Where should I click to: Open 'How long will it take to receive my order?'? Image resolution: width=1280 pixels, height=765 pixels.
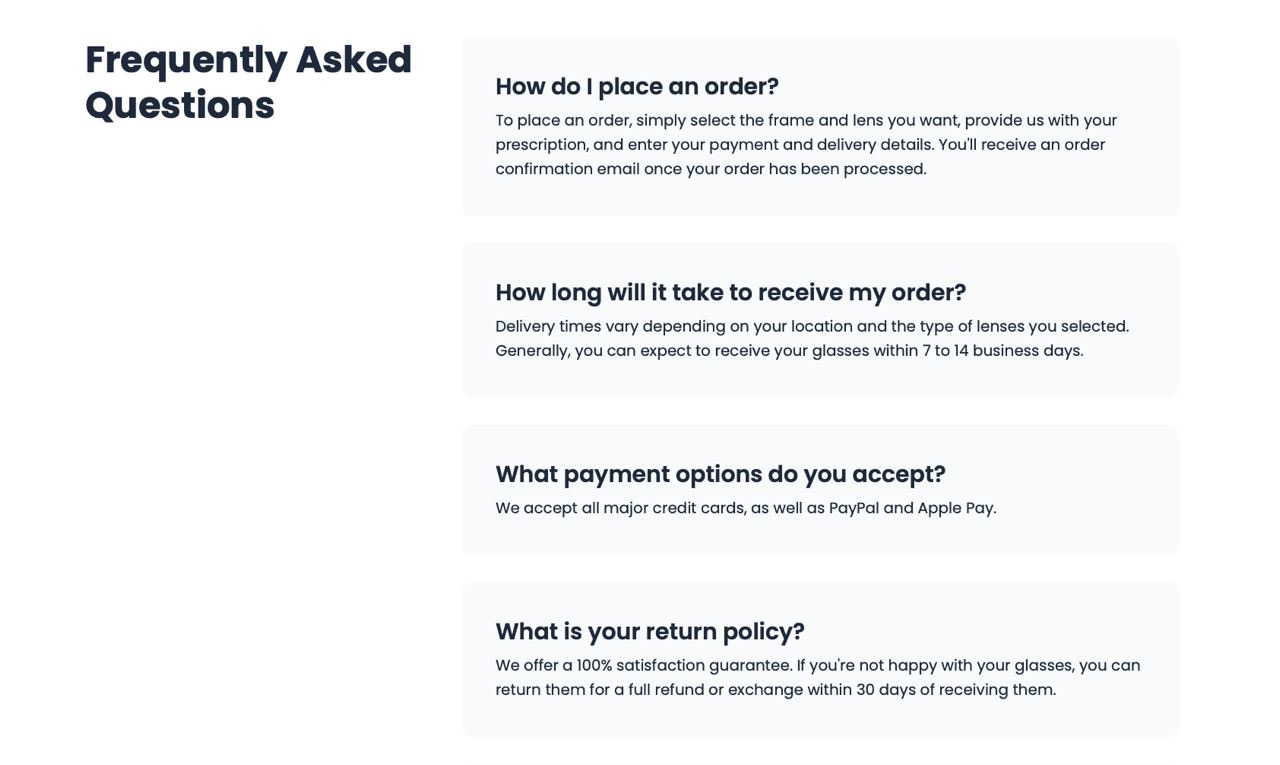click(x=730, y=292)
